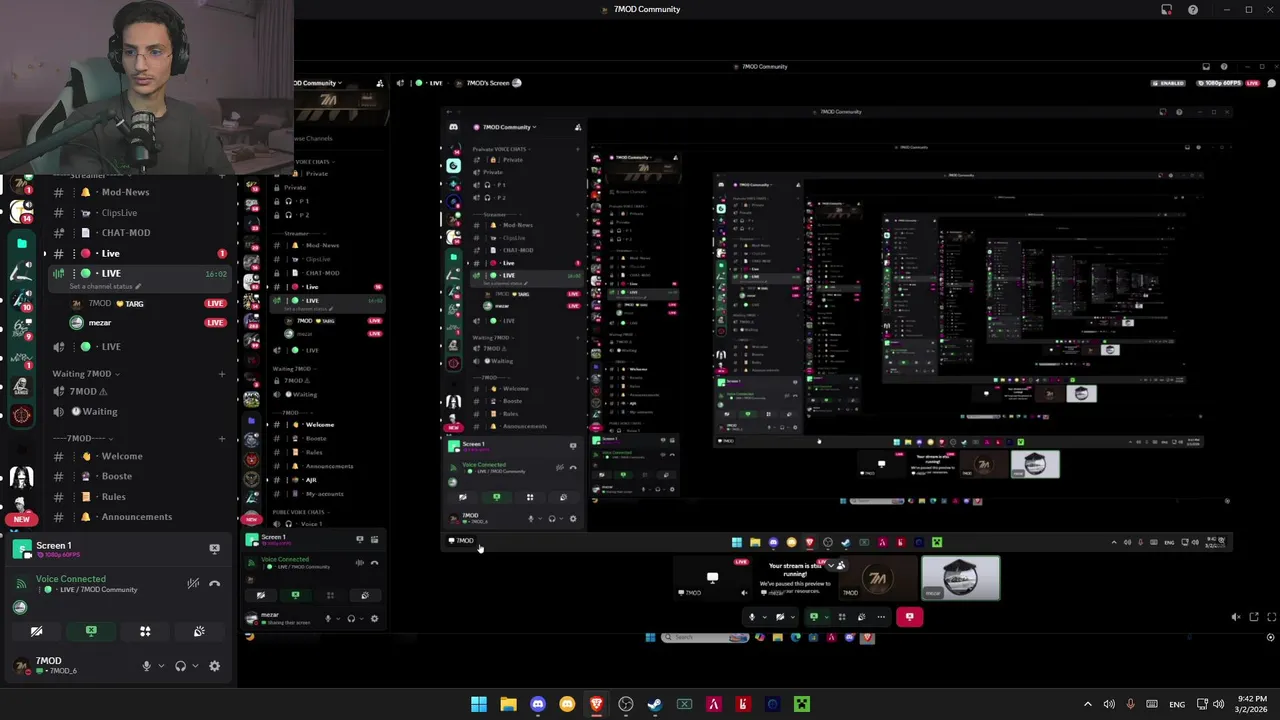Collapse the ----7MOD---- category
This screenshot has height=720, width=1280.
click(85, 438)
